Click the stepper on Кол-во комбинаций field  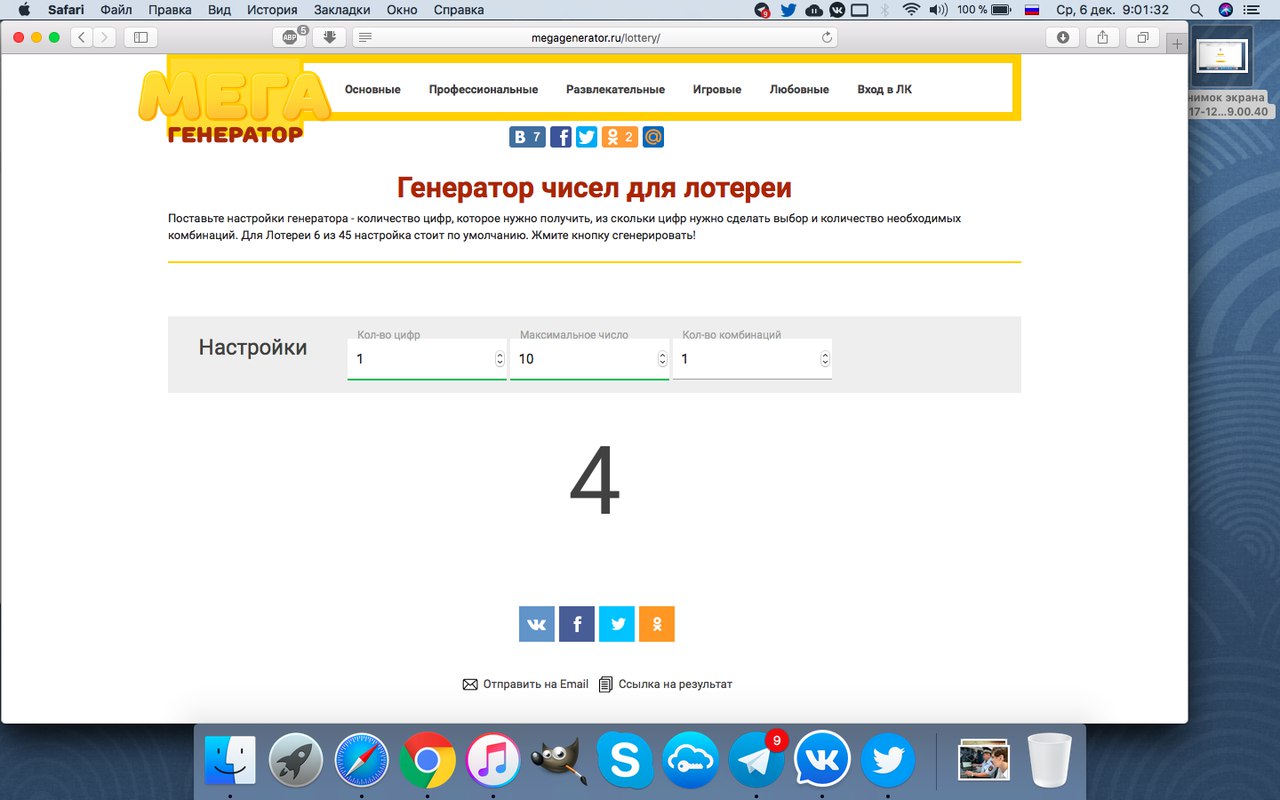[x=825, y=359]
